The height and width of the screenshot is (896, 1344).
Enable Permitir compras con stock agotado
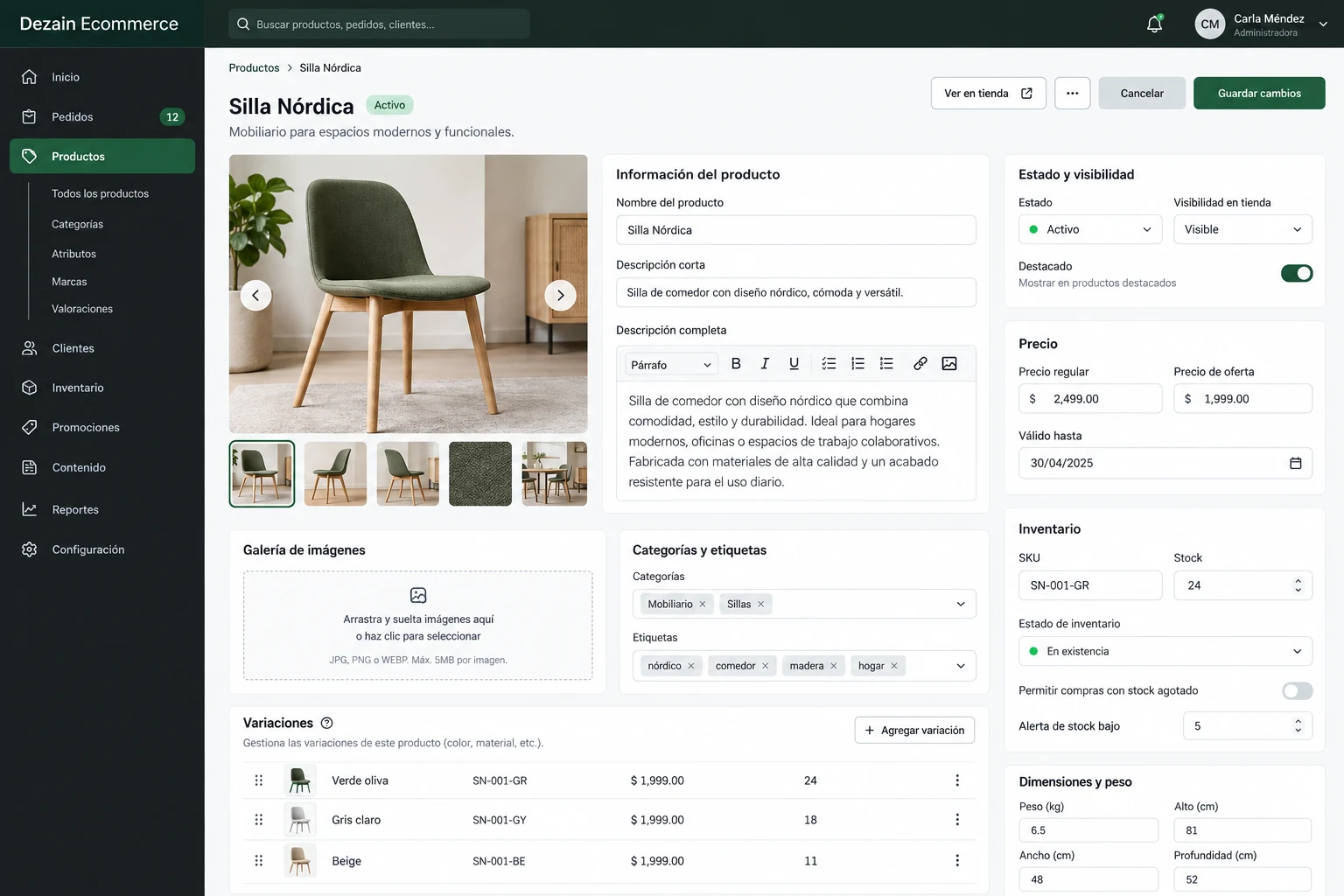coord(1297,691)
